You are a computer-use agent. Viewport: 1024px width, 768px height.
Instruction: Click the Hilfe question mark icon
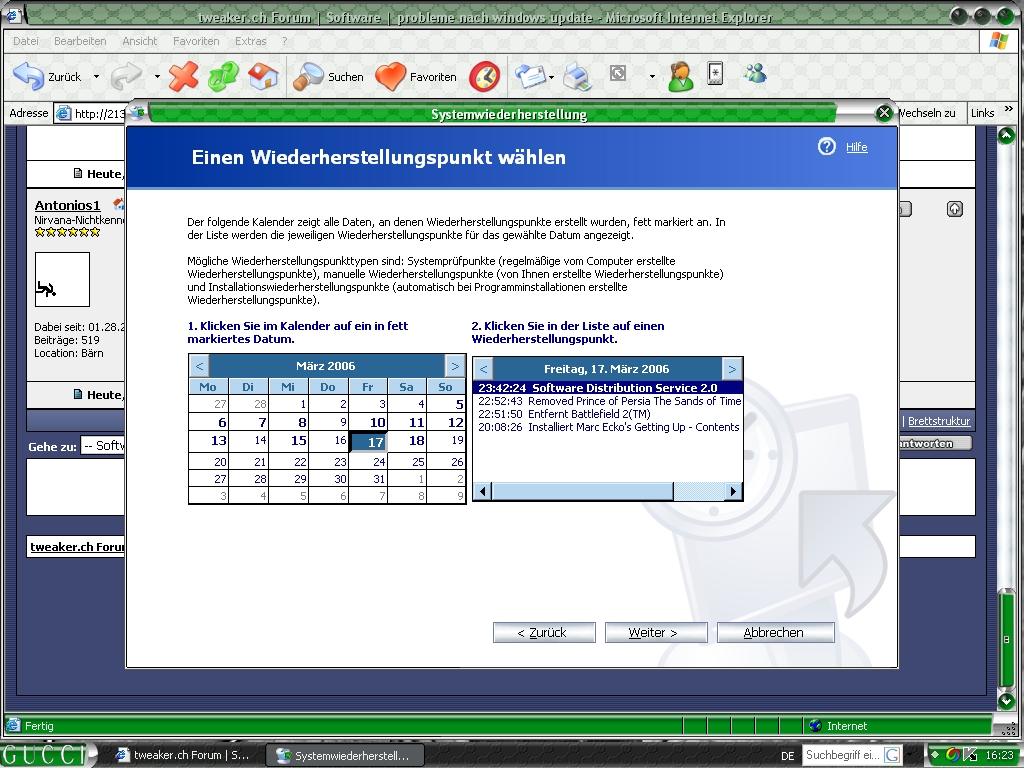coord(826,147)
